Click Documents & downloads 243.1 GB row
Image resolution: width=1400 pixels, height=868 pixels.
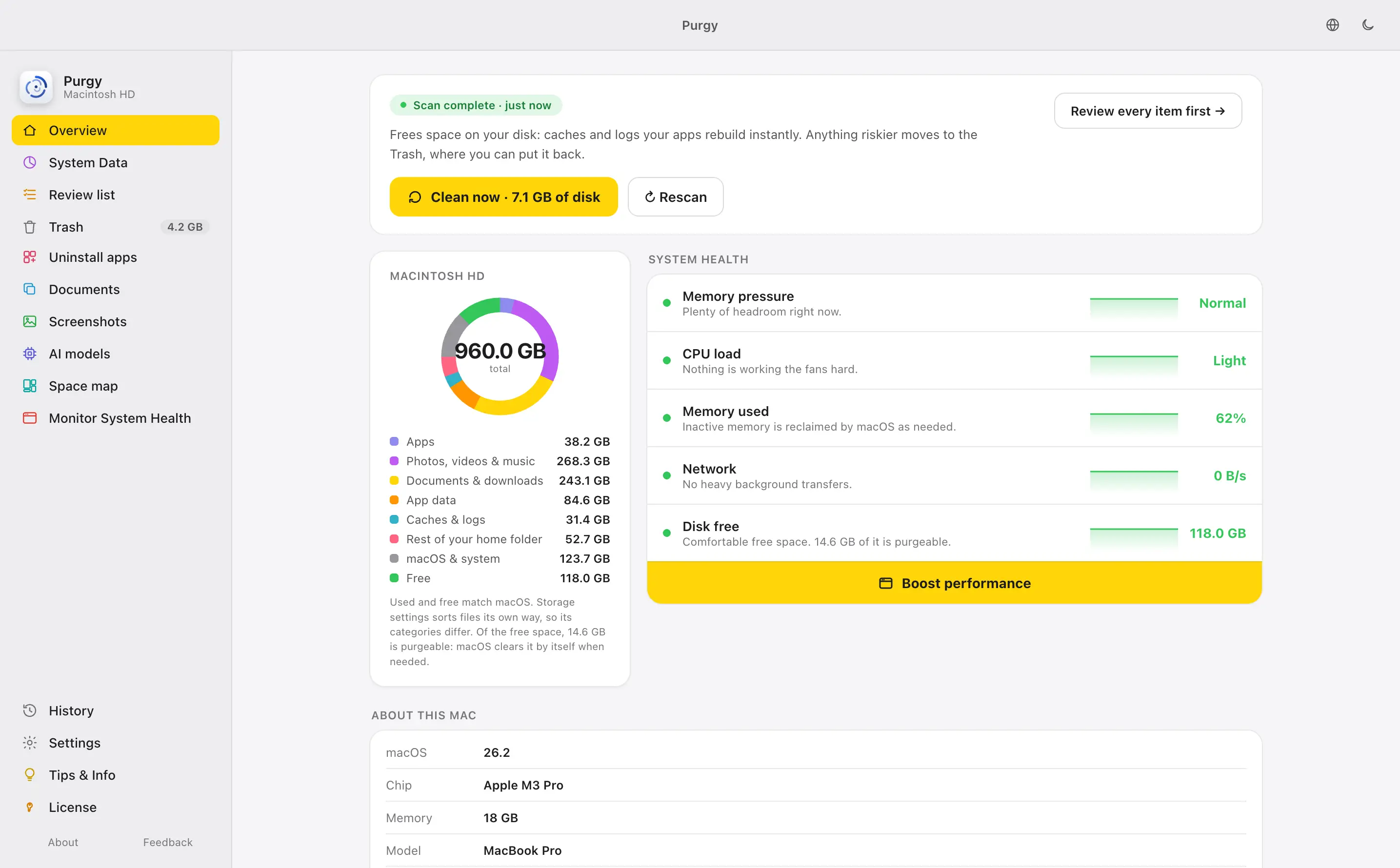(500, 480)
